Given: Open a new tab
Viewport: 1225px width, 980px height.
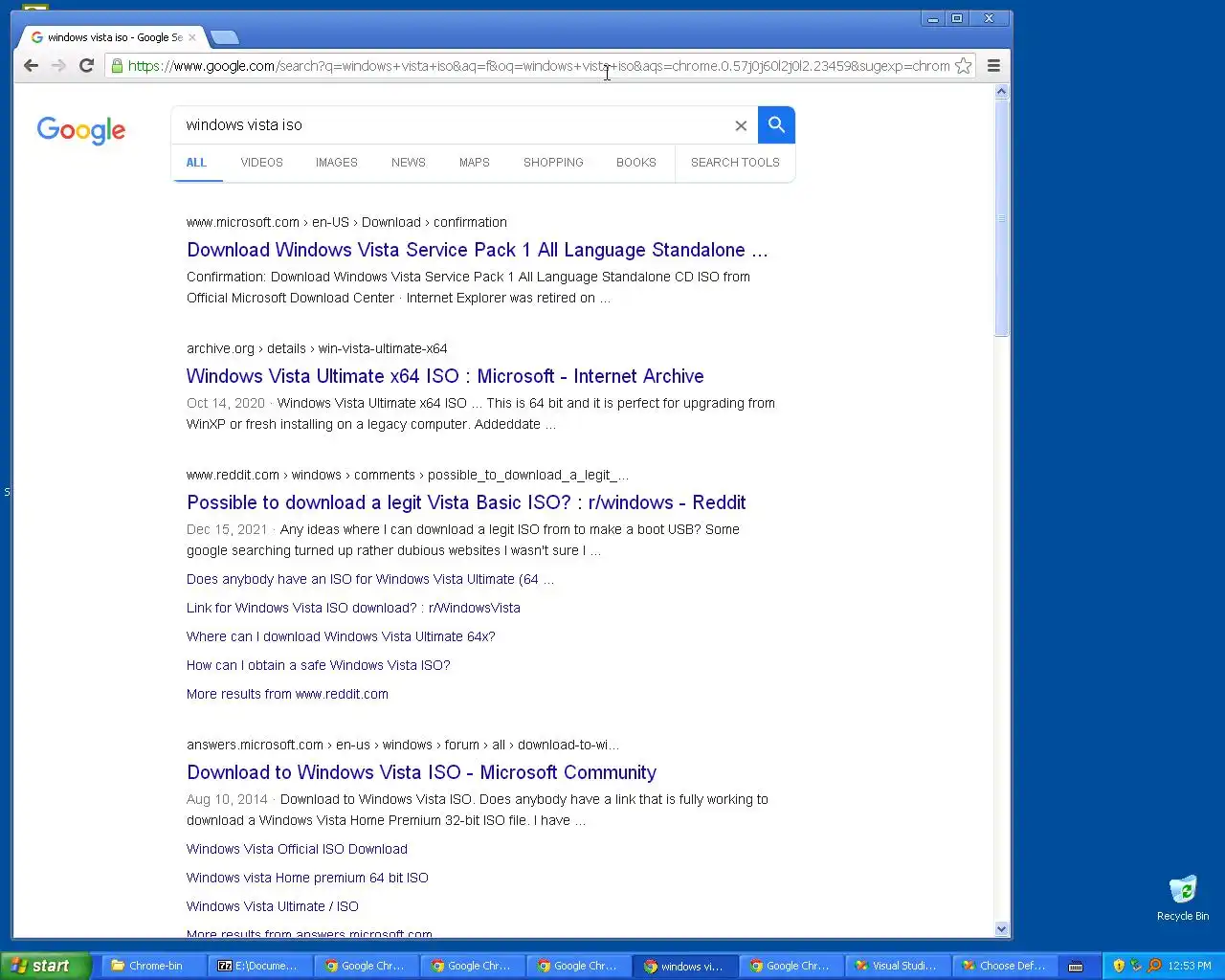Looking at the screenshot, I should (224, 37).
